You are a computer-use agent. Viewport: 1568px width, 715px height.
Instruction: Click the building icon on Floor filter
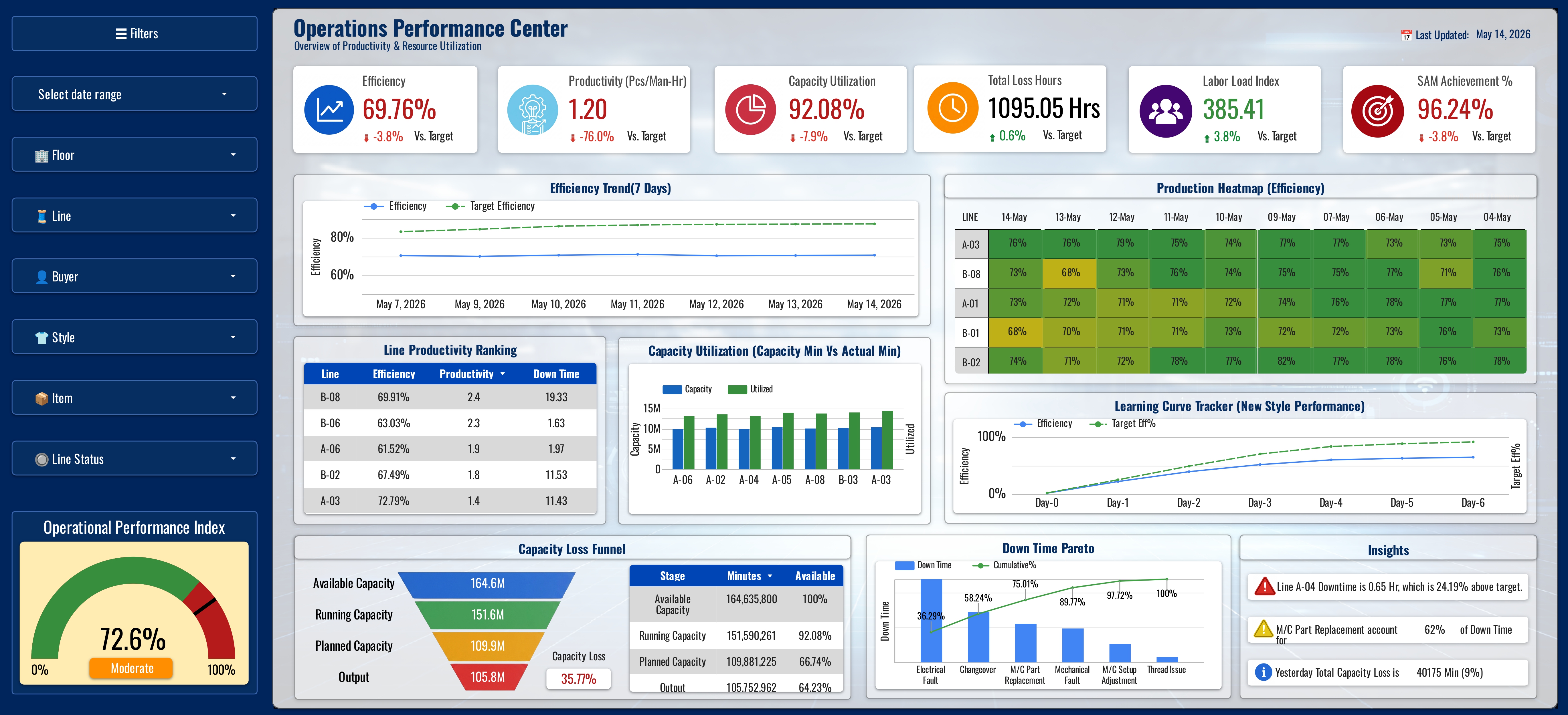click(x=41, y=156)
